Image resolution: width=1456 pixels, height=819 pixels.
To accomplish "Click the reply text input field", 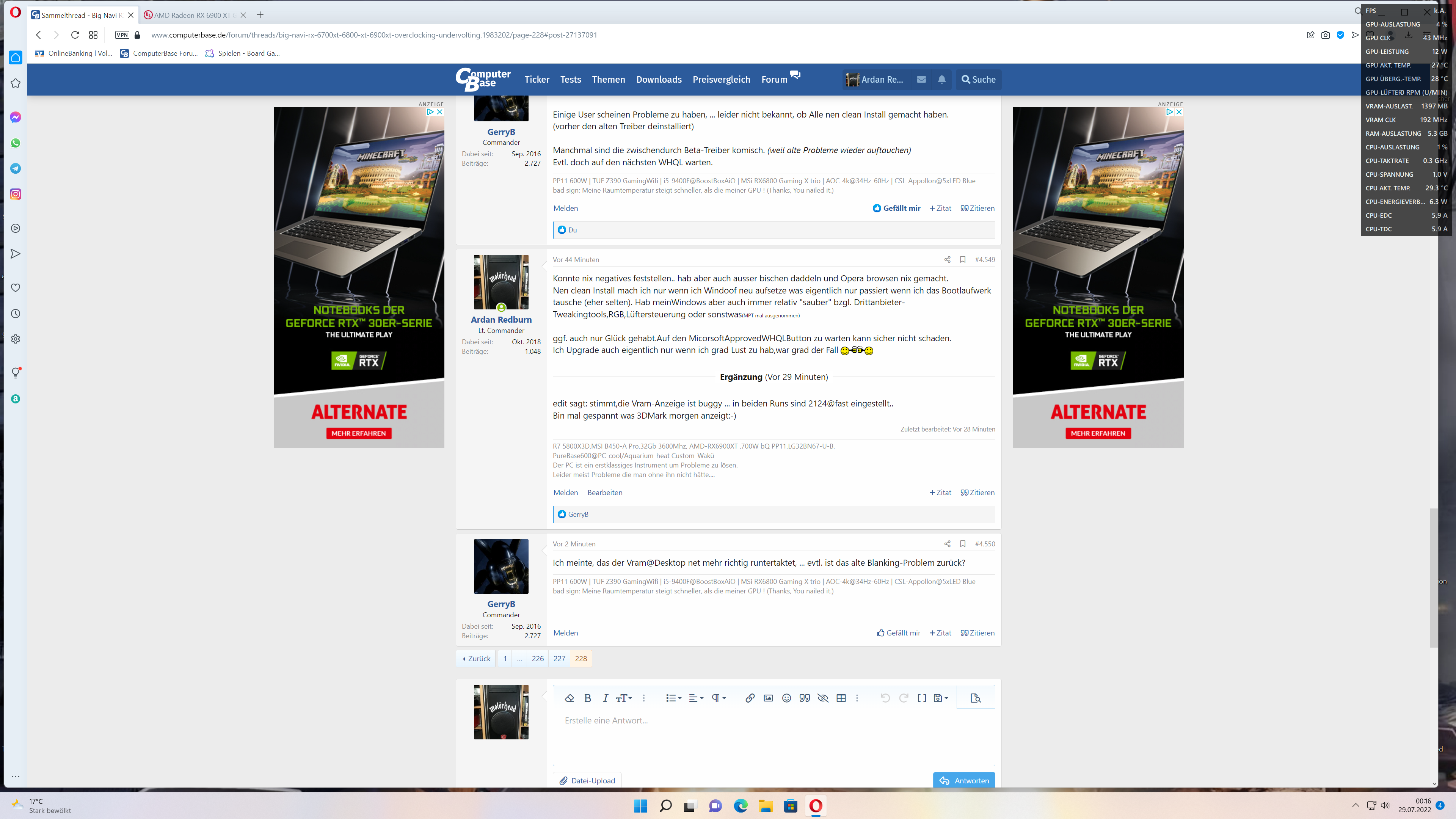I will coord(773,735).
